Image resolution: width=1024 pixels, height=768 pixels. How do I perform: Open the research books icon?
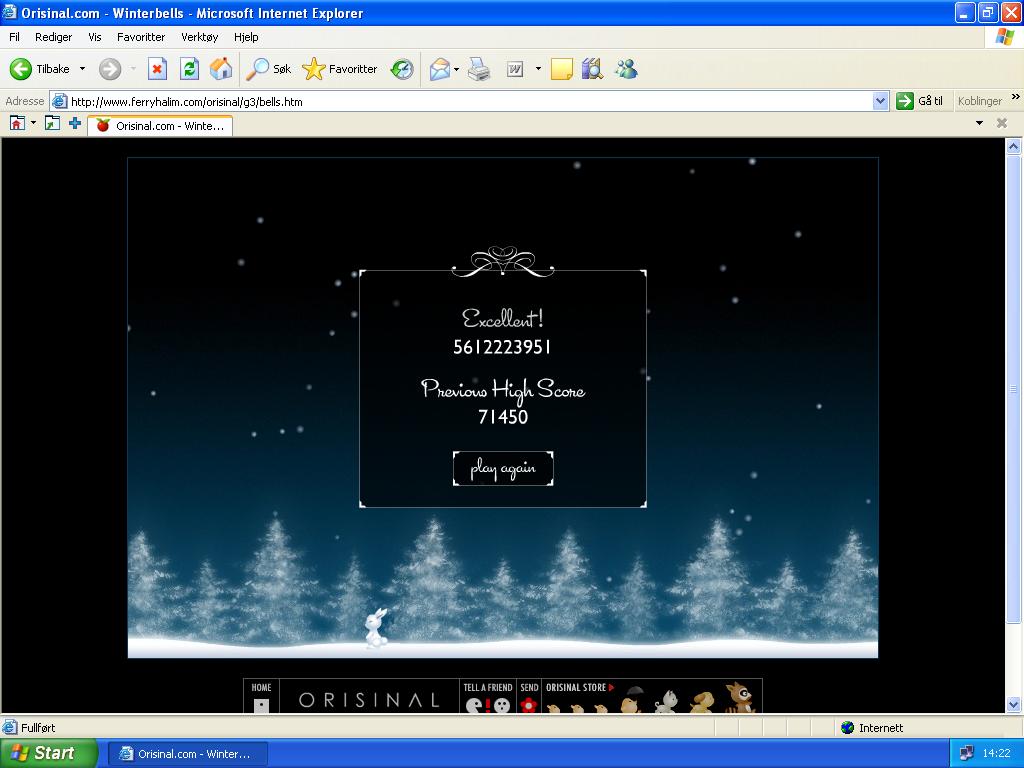click(x=592, y=69)
